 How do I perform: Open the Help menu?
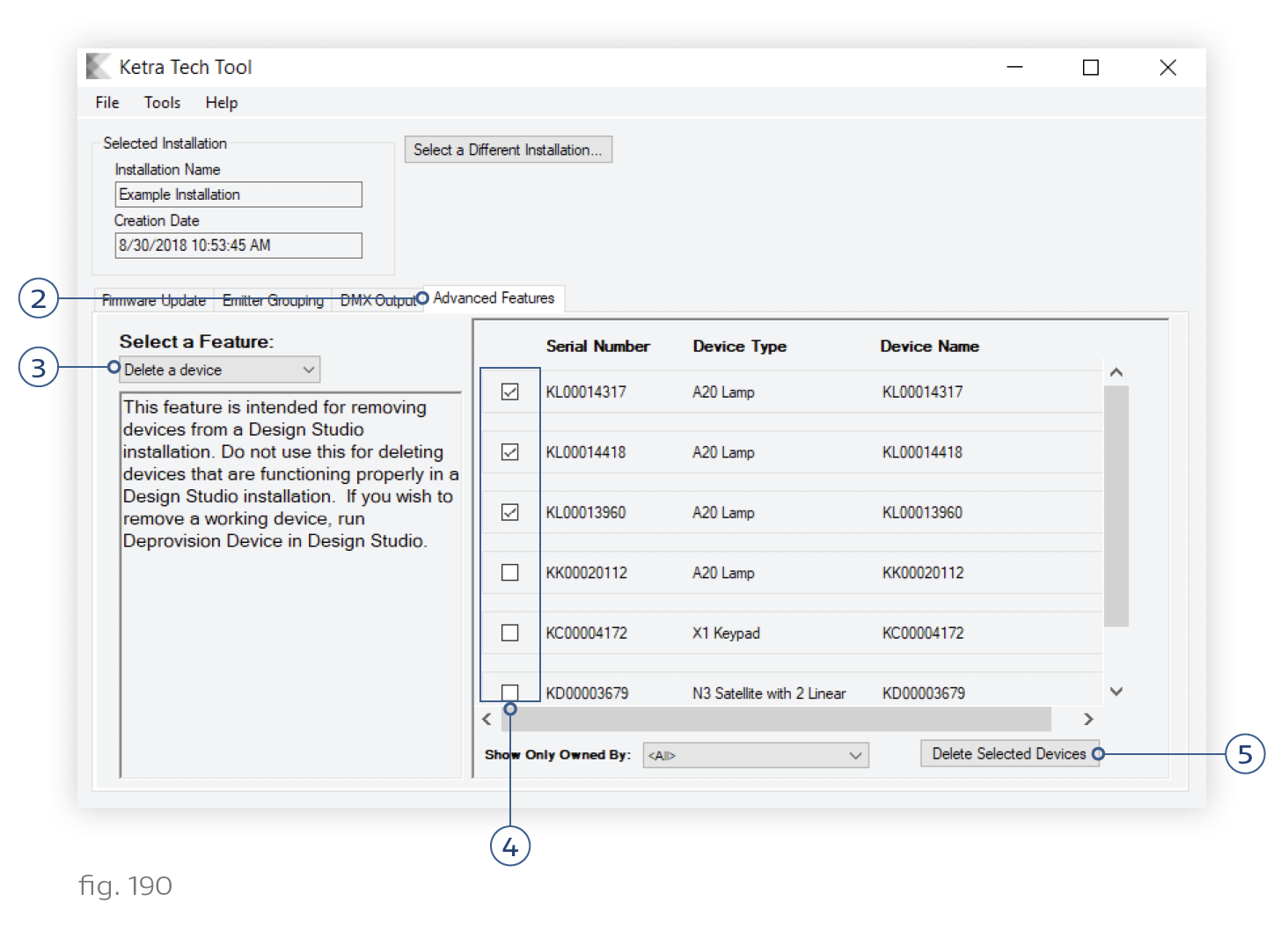(x=222, y=103)
